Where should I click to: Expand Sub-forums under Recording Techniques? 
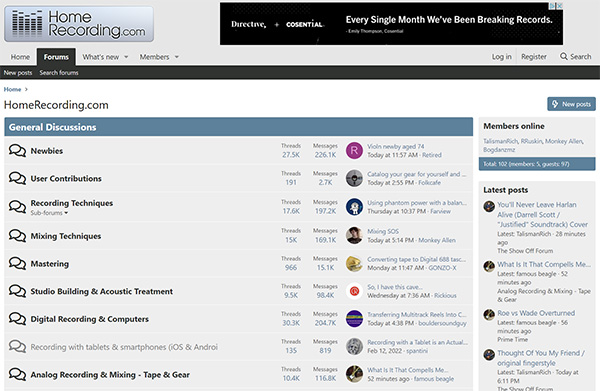point(49,213)
